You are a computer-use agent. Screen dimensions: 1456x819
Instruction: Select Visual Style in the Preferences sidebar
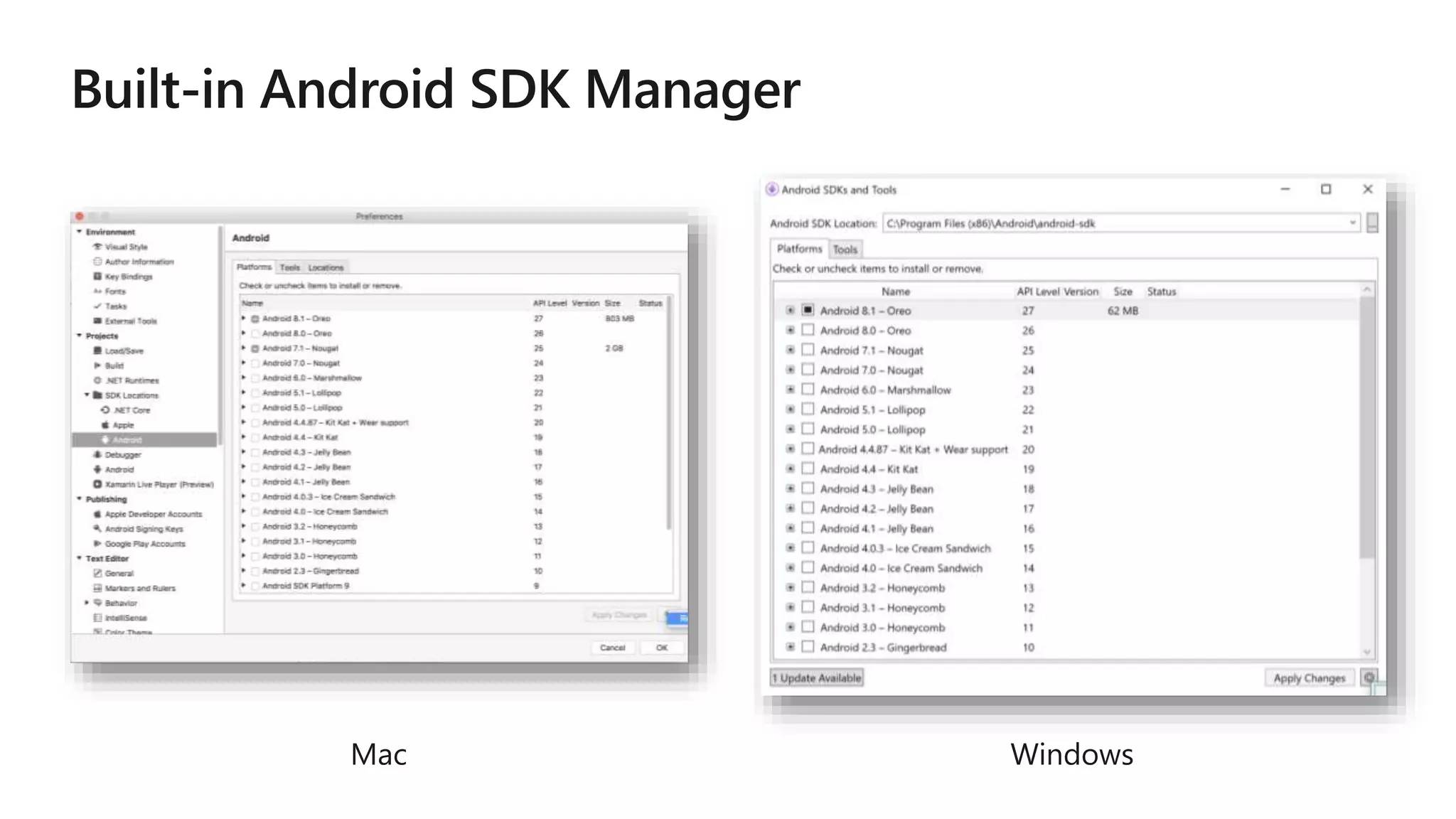click(x=126, y=247)
